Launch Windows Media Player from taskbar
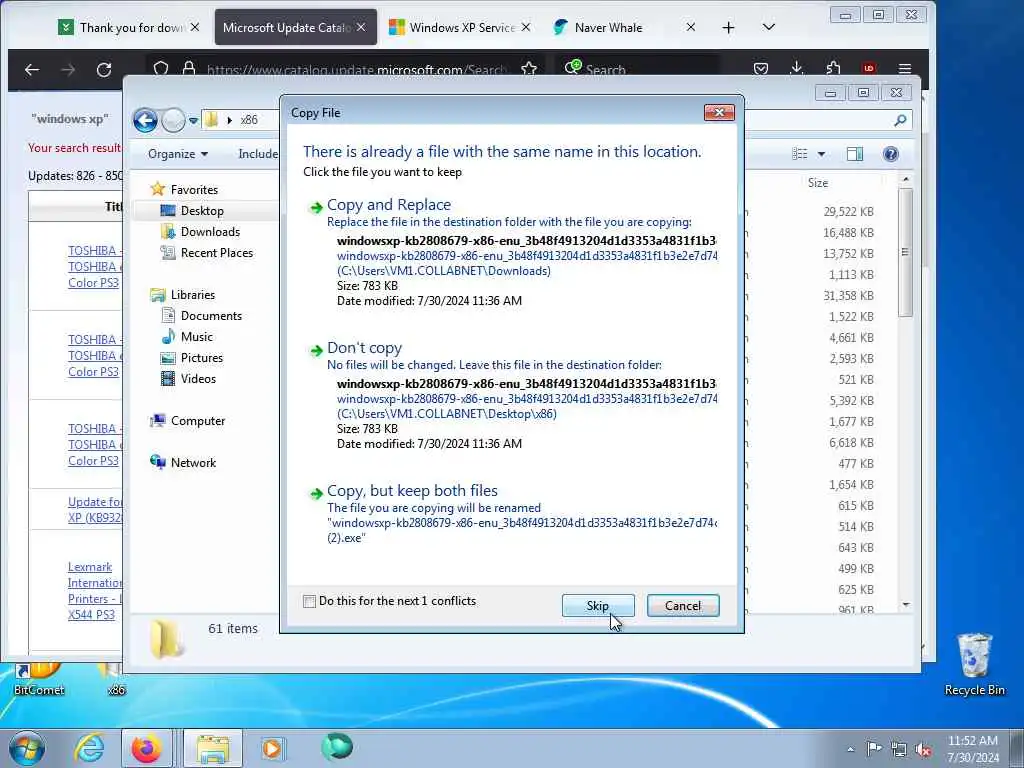 (272, 748)
